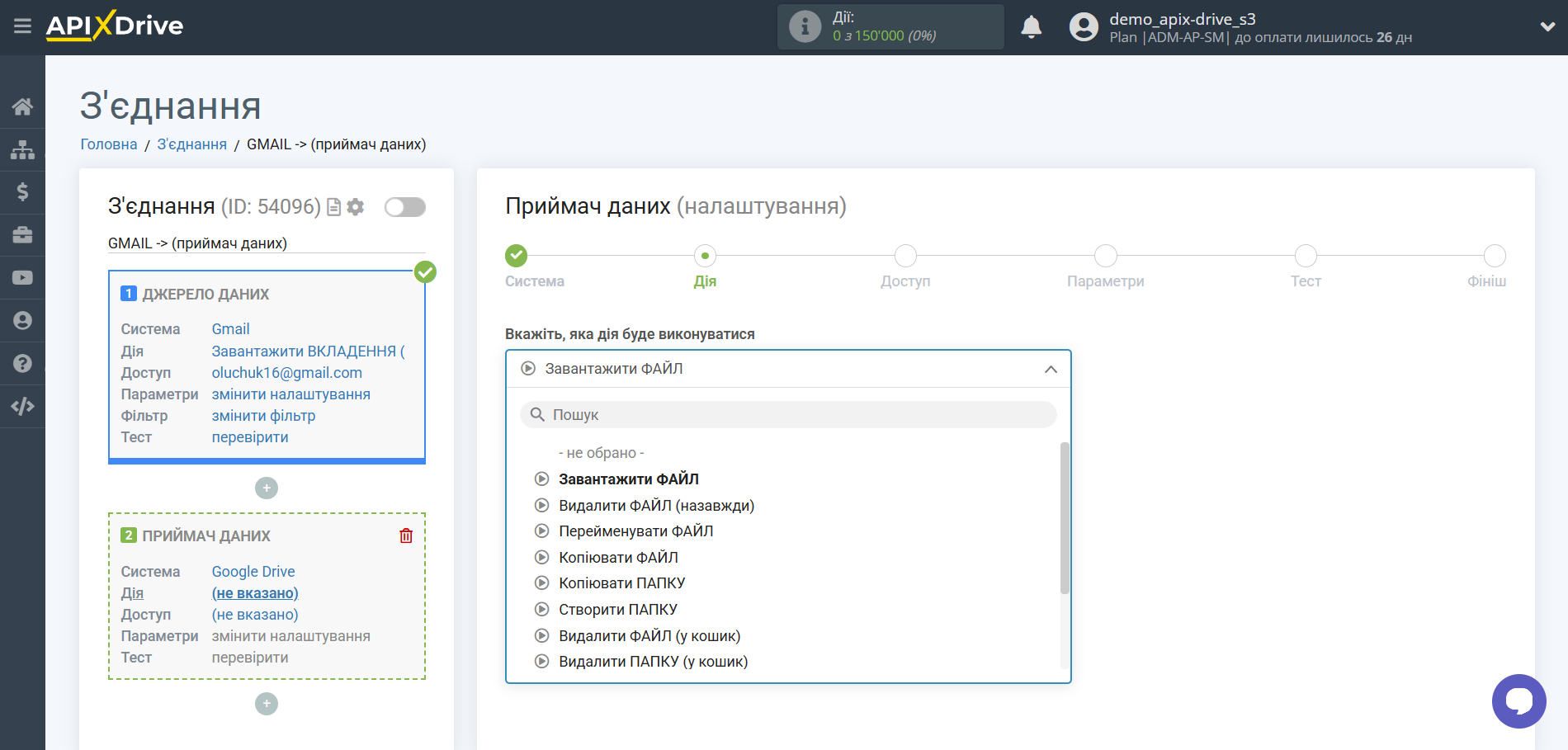This screenshot has height=750, width=1568.
Task: Click змінити фільтр link
Action: click(x=263, y=416)
